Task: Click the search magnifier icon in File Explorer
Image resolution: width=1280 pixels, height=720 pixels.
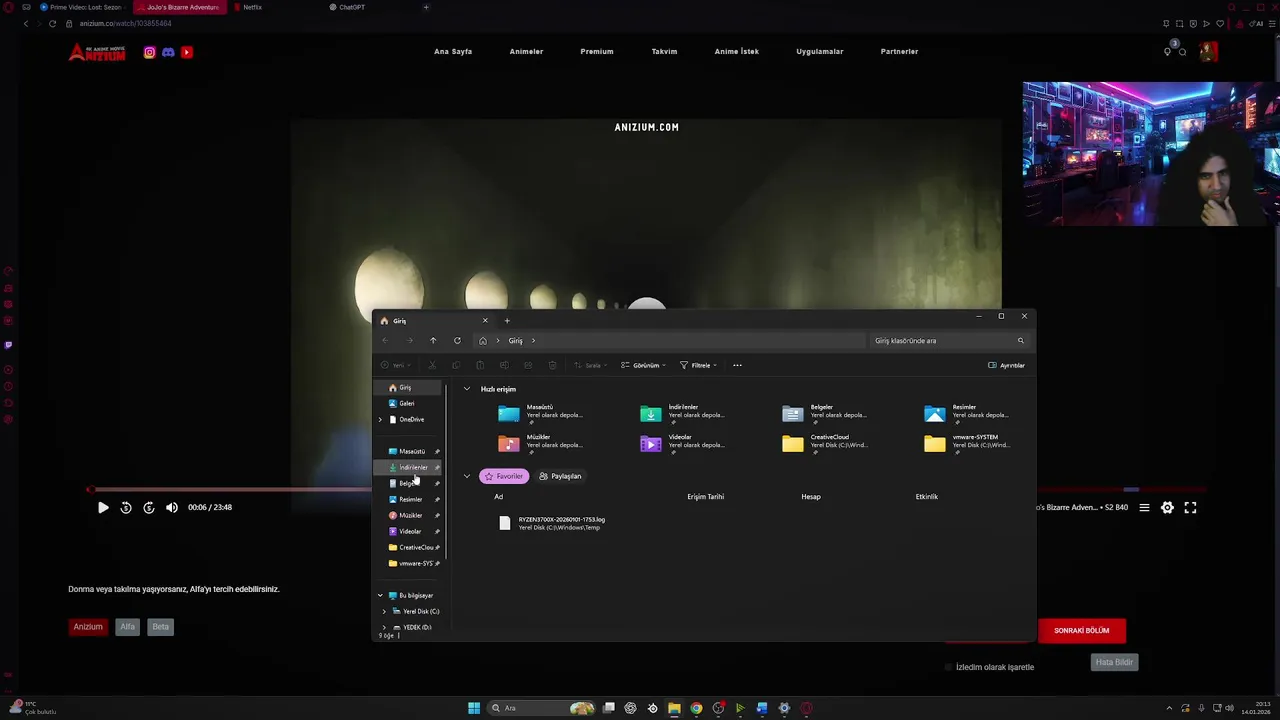Action: 1021,341
